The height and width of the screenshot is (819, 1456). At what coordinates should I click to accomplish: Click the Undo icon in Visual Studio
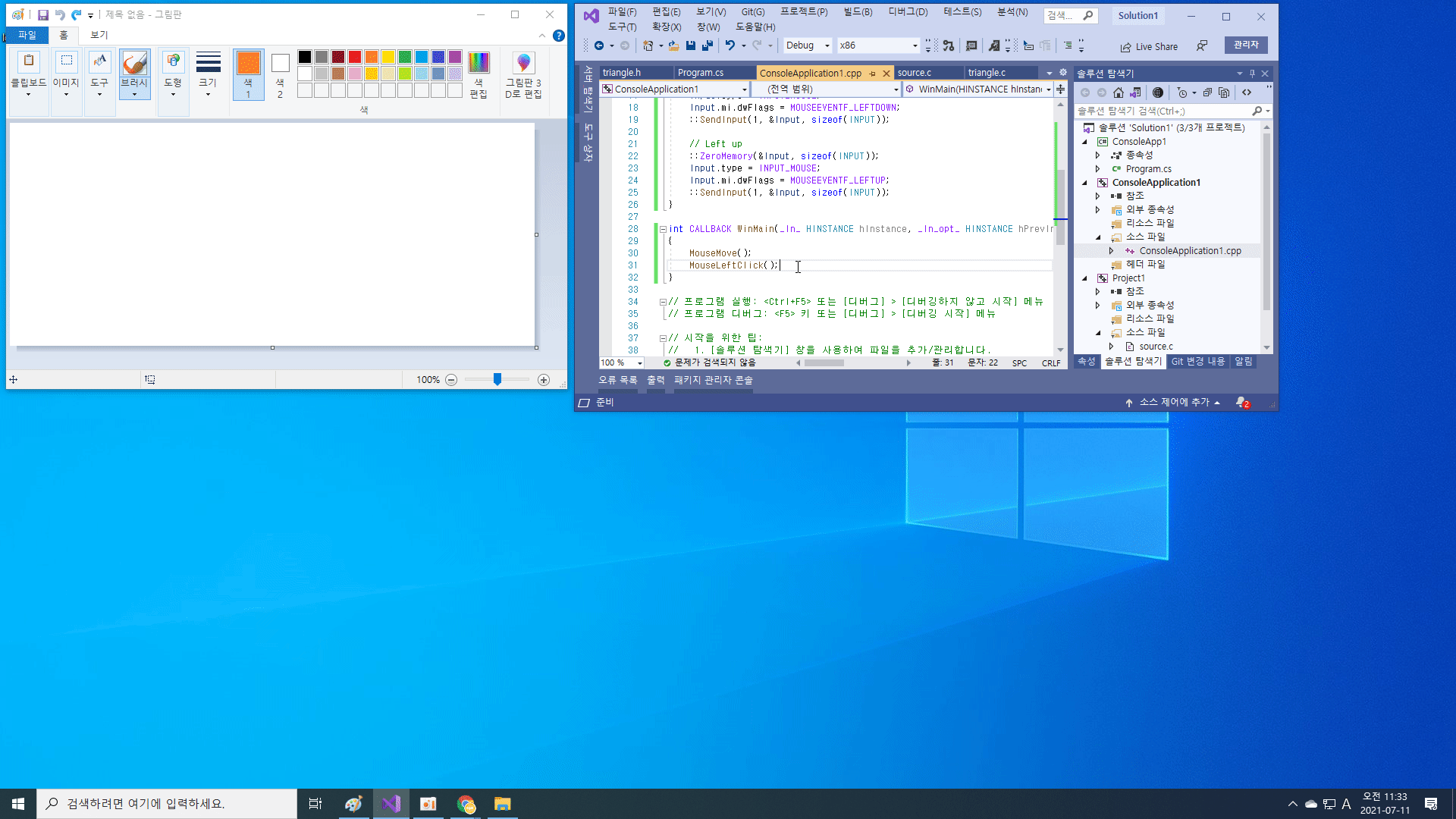[x=730, y=45]
